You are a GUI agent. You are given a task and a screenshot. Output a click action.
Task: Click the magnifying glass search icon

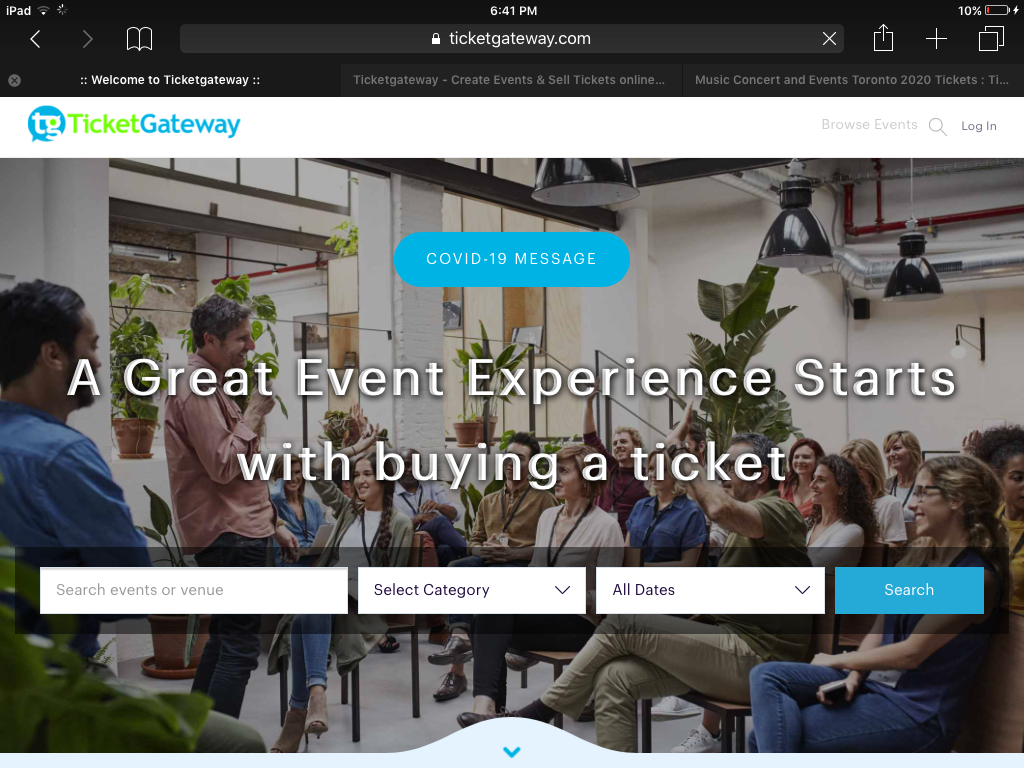938,127
